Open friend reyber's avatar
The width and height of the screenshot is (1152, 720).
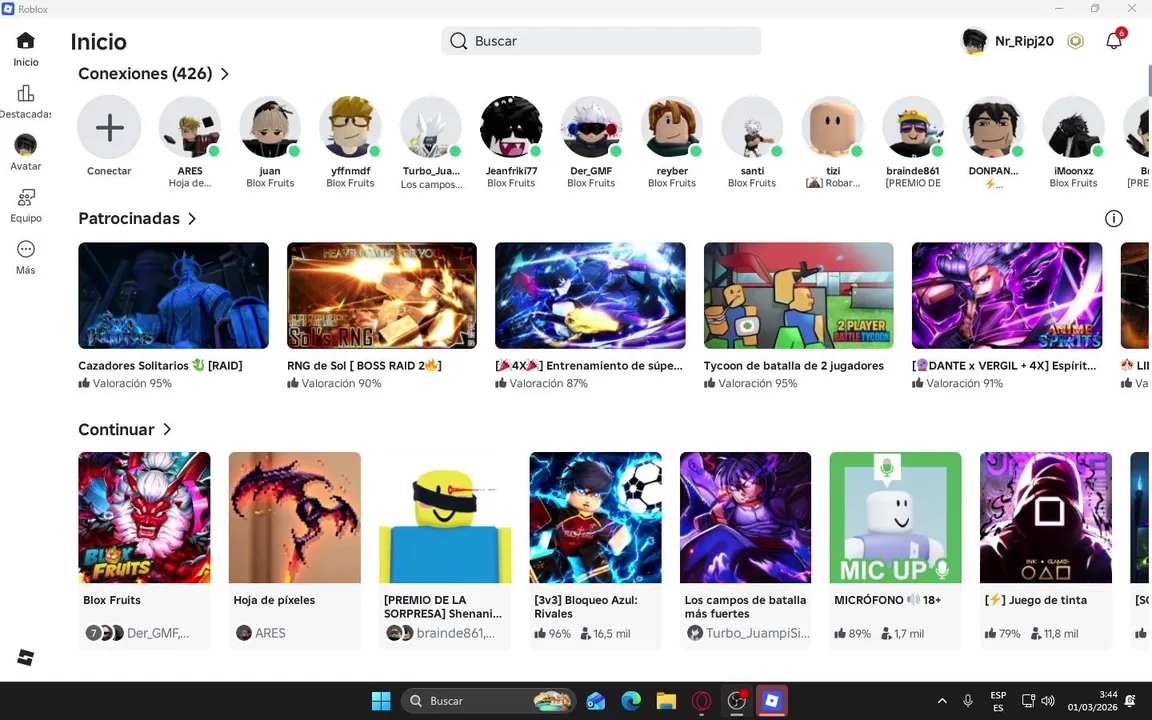click(672, 127)
